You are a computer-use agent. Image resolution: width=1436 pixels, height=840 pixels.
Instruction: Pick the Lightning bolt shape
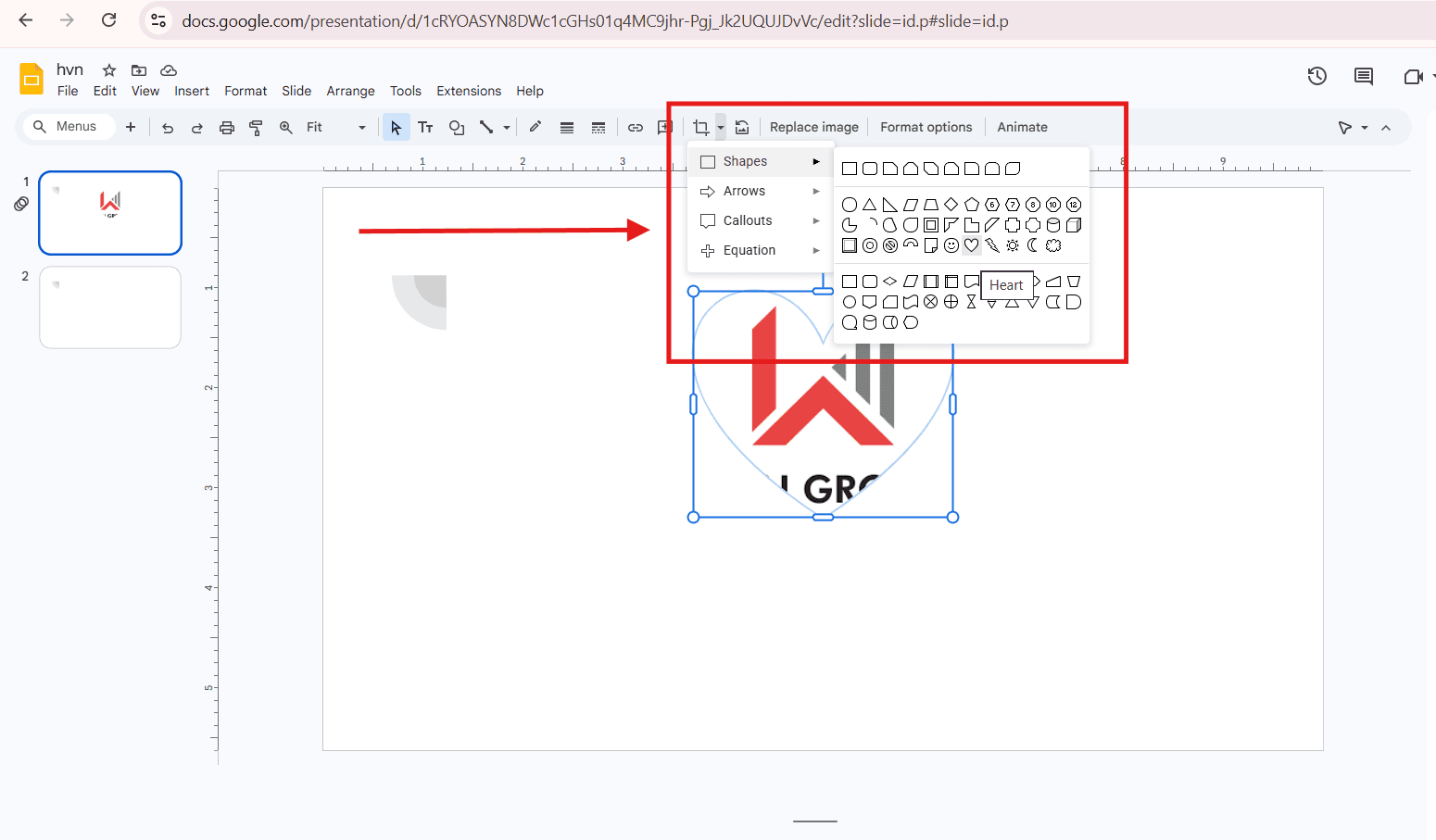pos(992,245)
